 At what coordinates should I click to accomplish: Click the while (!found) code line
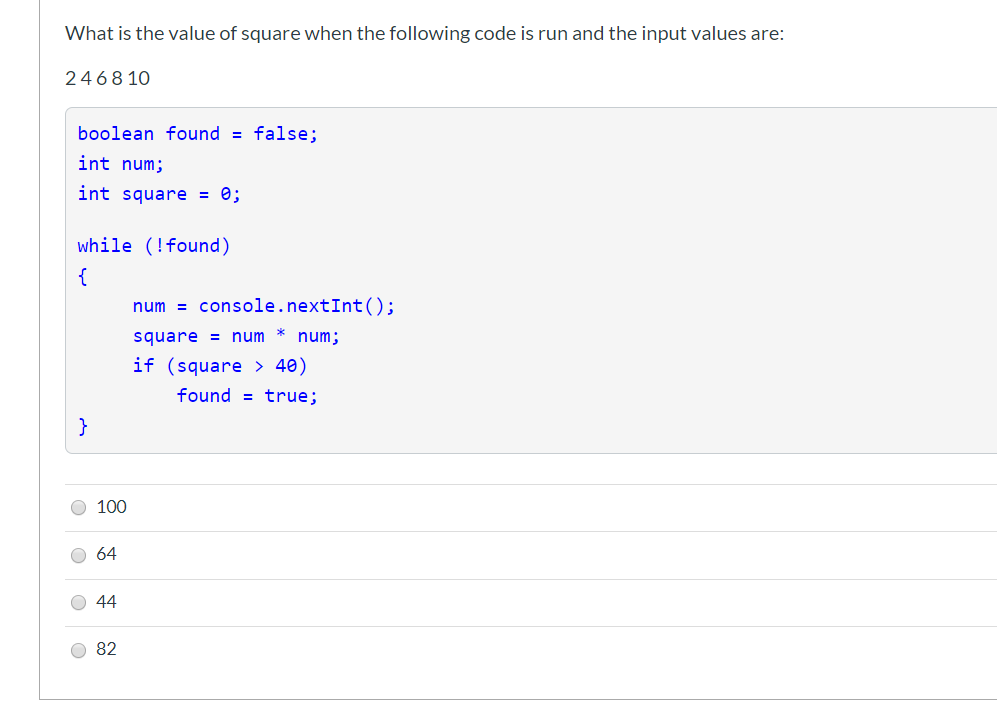tap(154, 246)
